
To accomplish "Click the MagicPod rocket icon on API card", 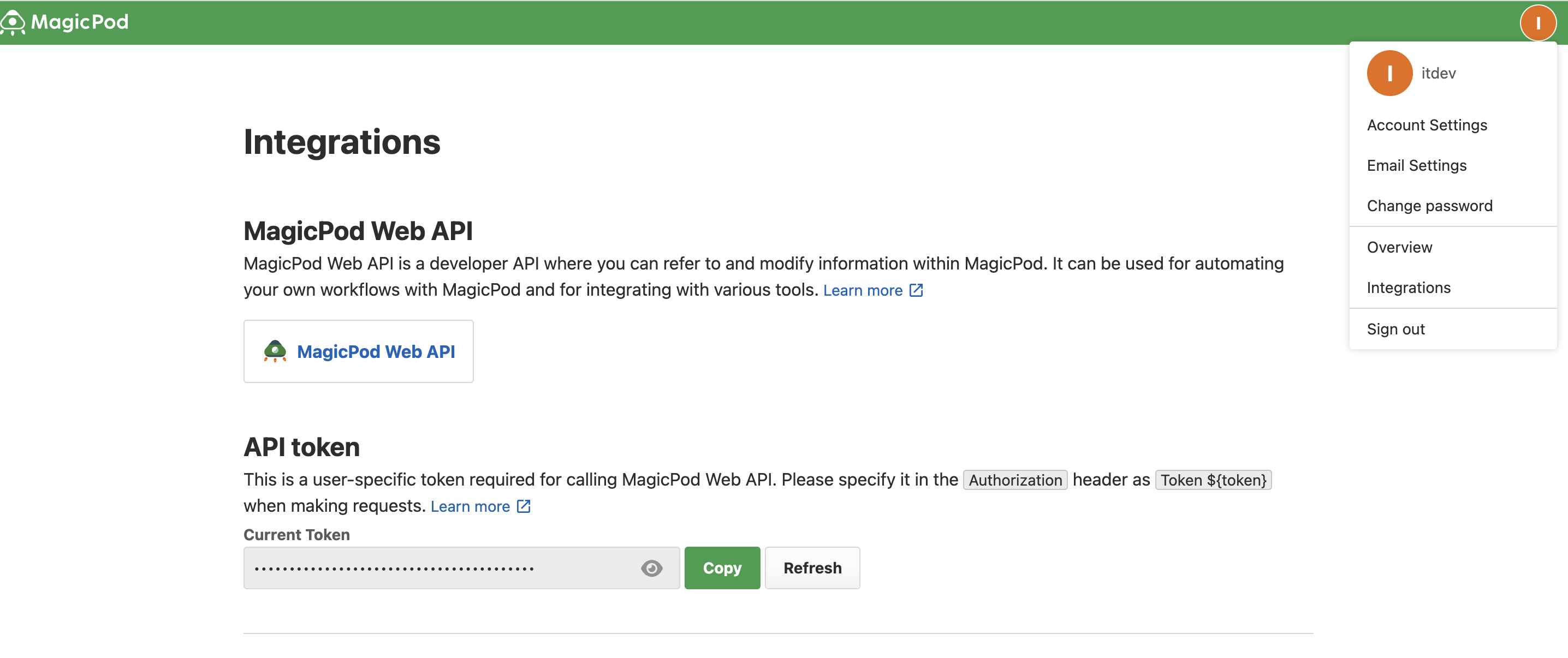I will pyautogui.click(x=275, y=351).
